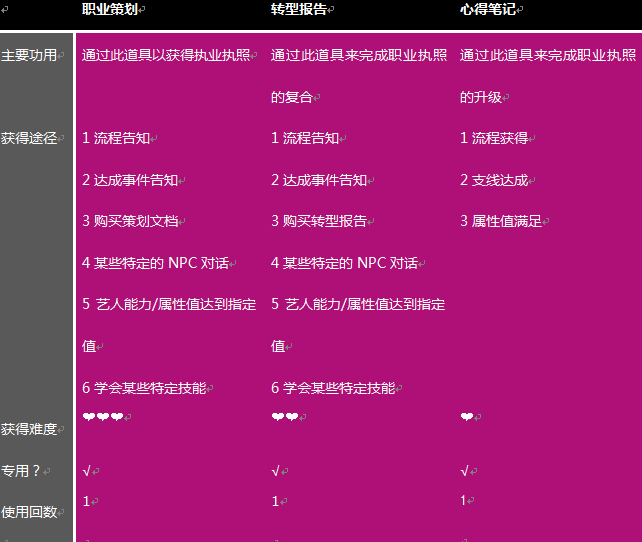Click the 专用 checkmark in 职业策划 column

point(86,471)
